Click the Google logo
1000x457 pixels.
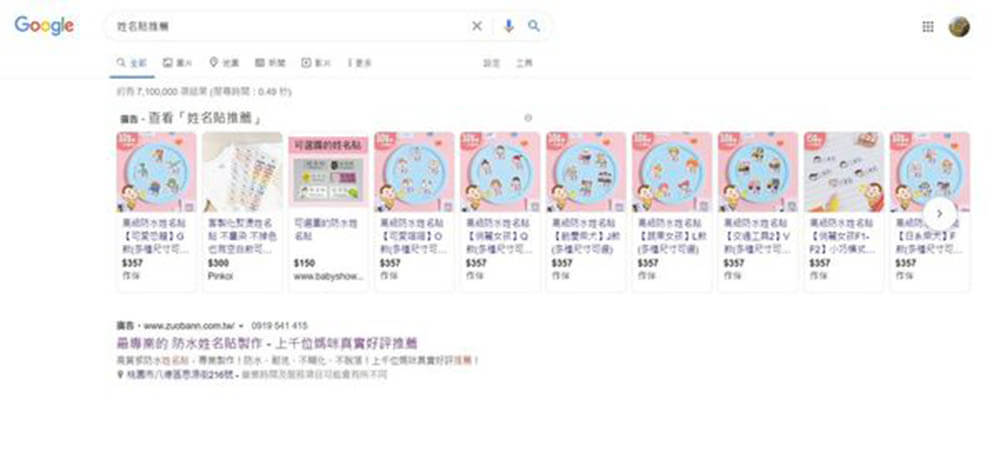pyautogui.click(x=44, y=26)
